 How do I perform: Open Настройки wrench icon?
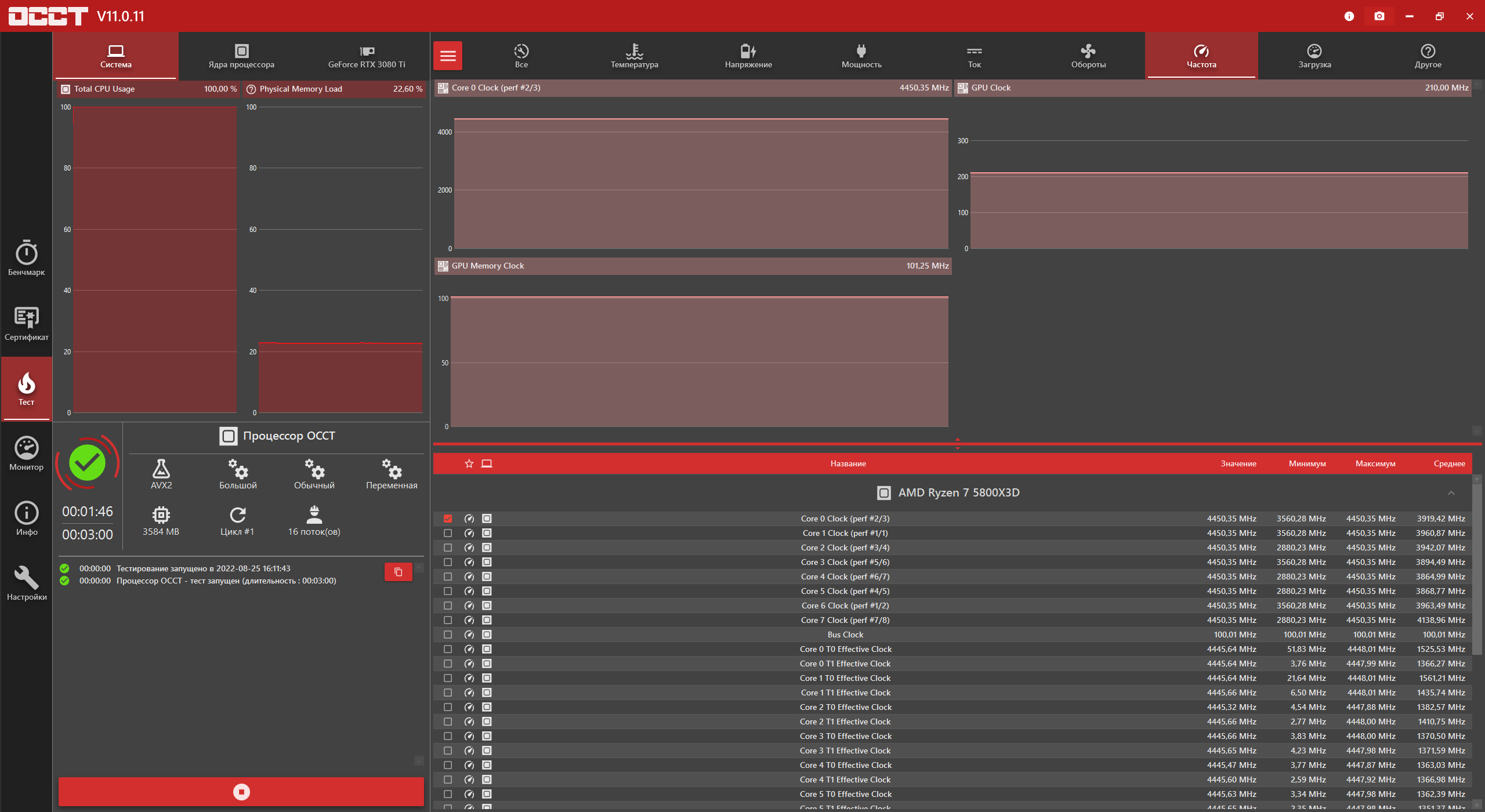click(26, 583)
